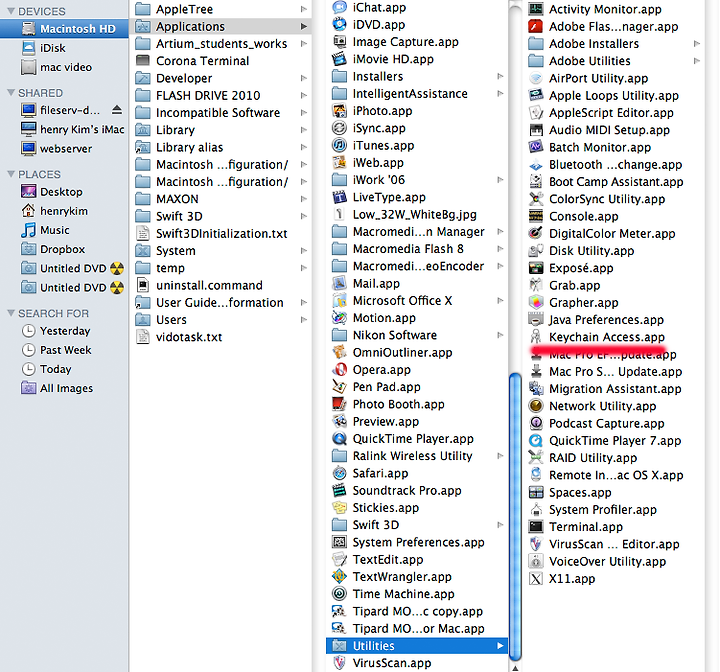720x672 pixels.
Task: Click burn icon on first Untitled DVD
Action: coord(117,268)
